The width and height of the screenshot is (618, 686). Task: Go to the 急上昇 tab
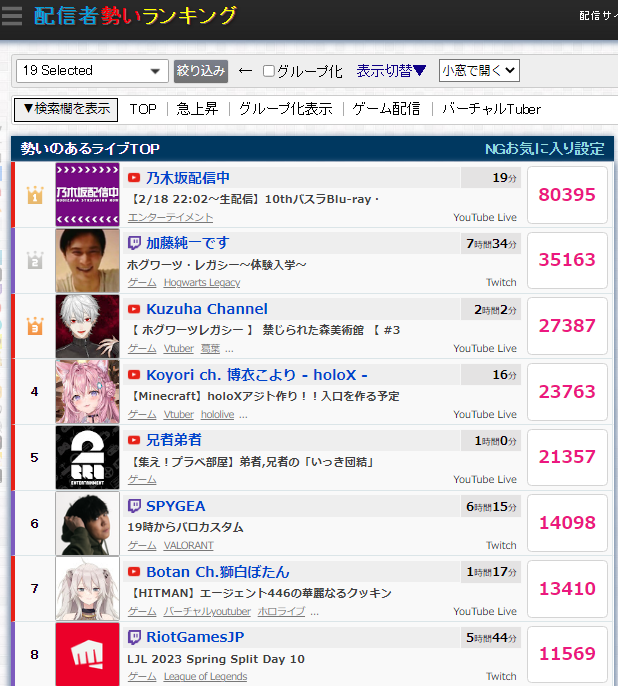[x=197, y=109]
